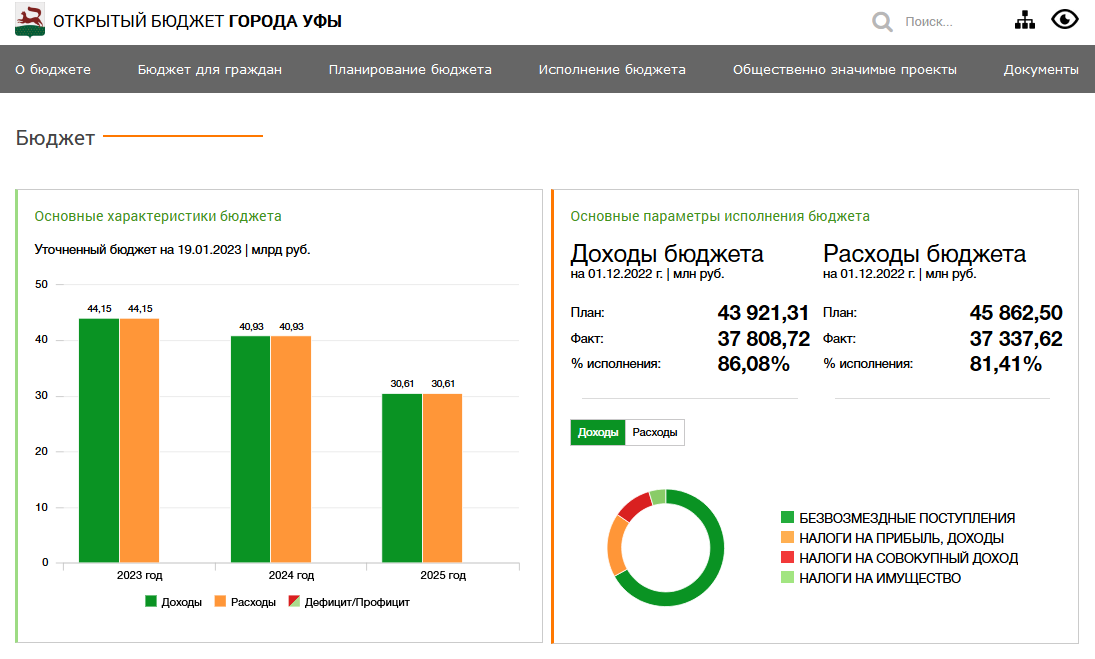Click green Доходы bar for 2023 год
This screenshot has width=1095, height=659.
pyautogui.click(x=98, y=440)
